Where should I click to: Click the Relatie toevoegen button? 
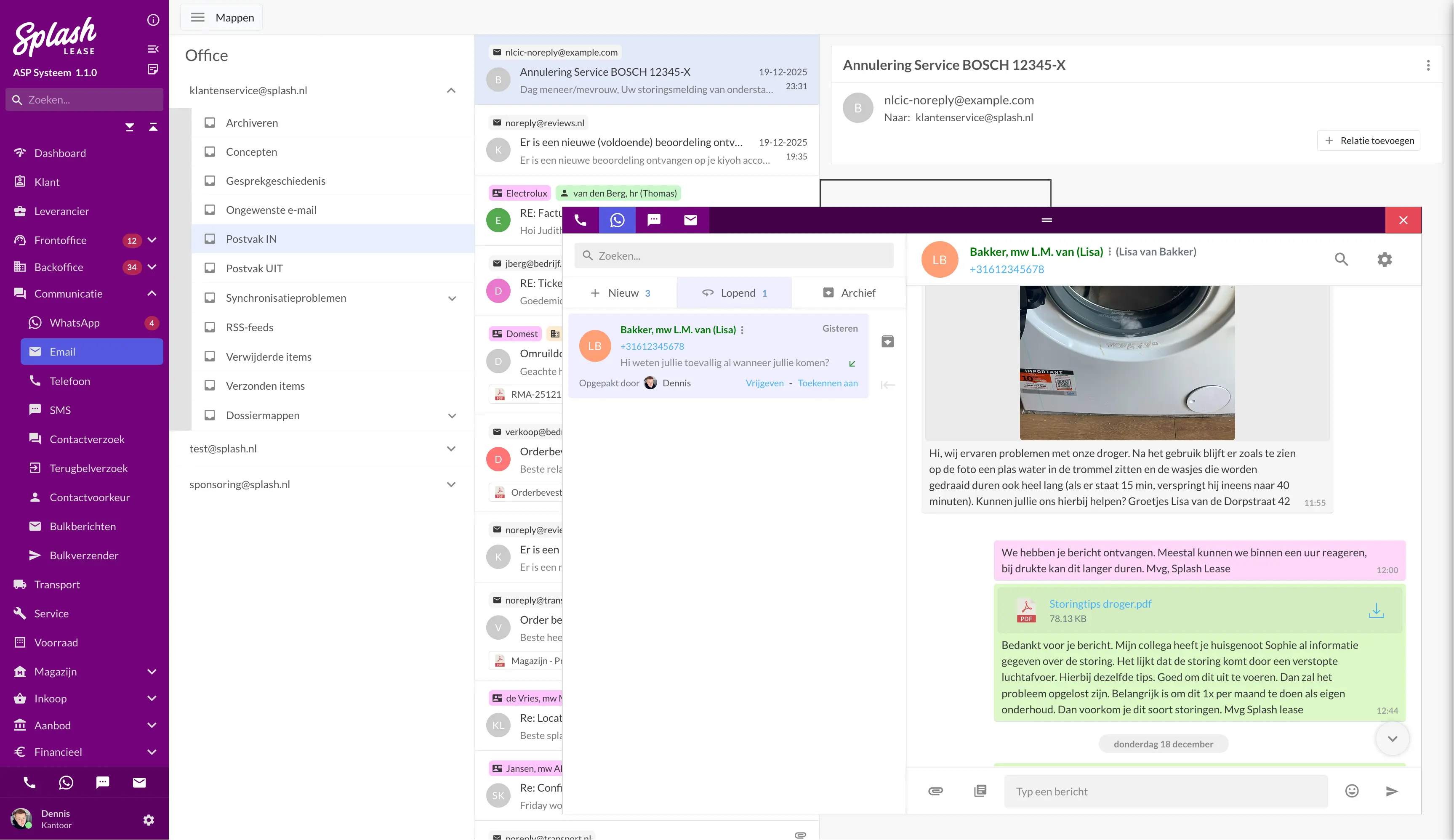(x=1369, y=140)
